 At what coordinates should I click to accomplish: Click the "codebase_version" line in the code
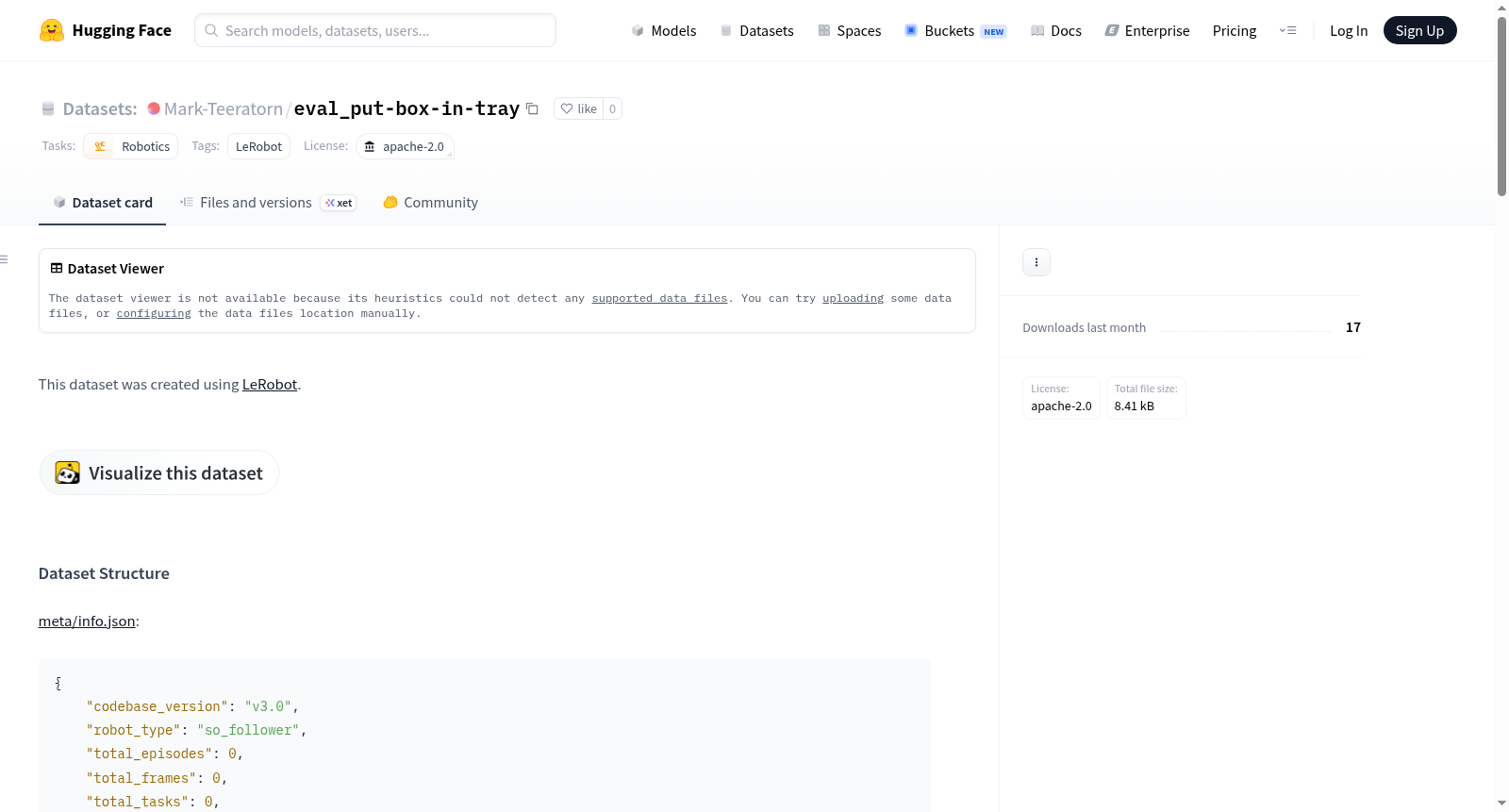pos(192,706)
